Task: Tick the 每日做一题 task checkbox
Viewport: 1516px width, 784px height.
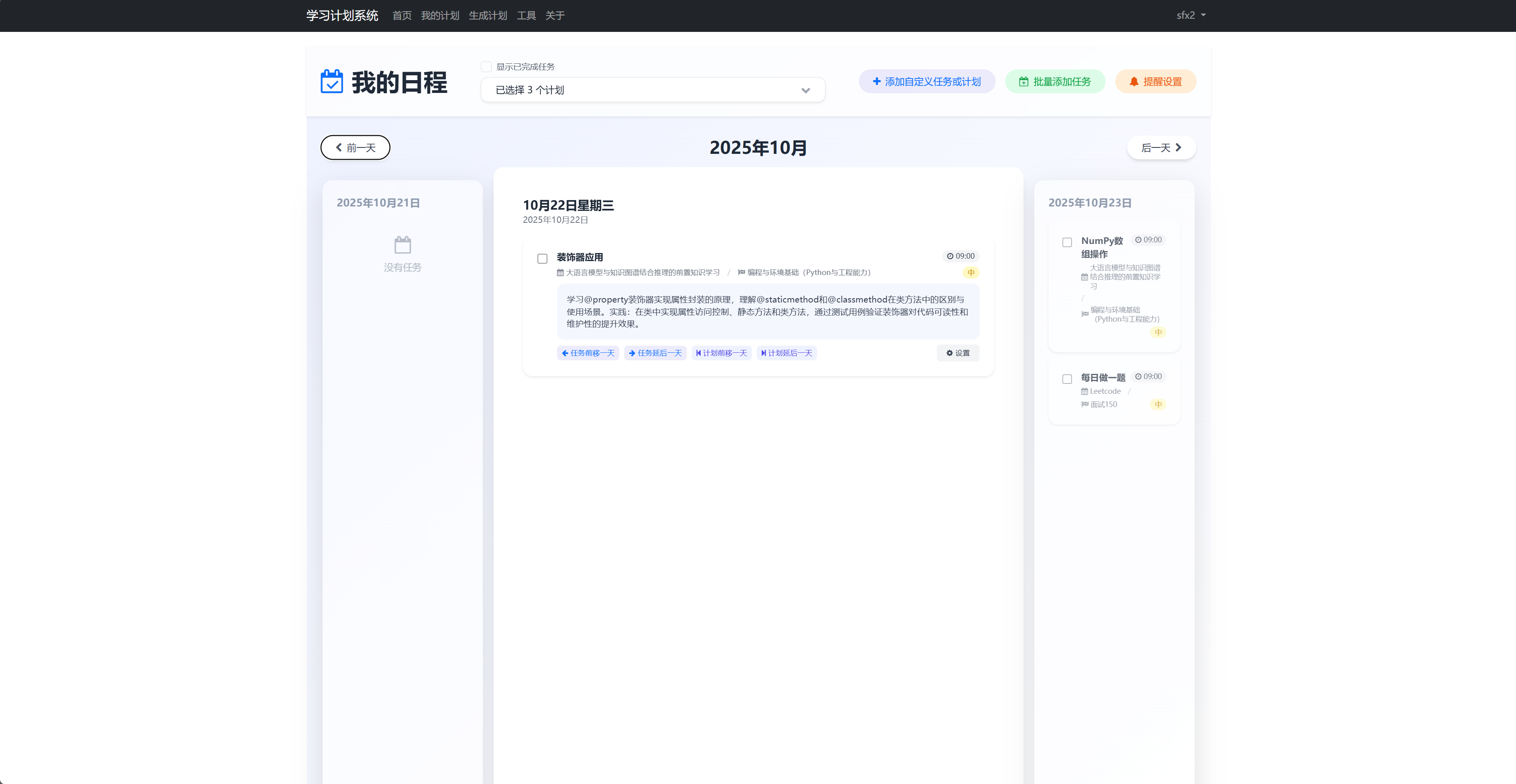Action: click(x=1066, y=379)
